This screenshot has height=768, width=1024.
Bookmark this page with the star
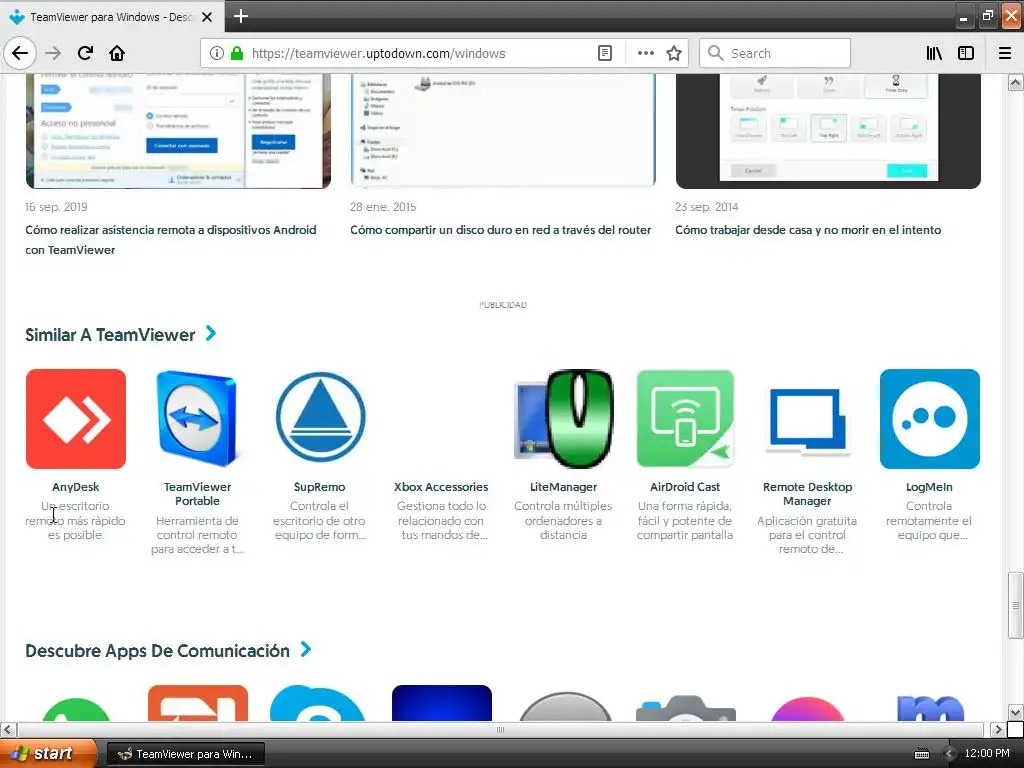pos(674,53)
